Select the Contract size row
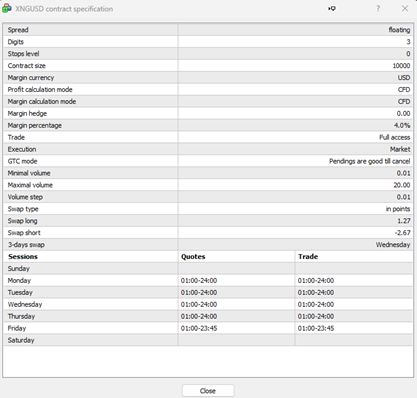The width and height of the screenshot is (417, 398). click(x=208, y=66)
